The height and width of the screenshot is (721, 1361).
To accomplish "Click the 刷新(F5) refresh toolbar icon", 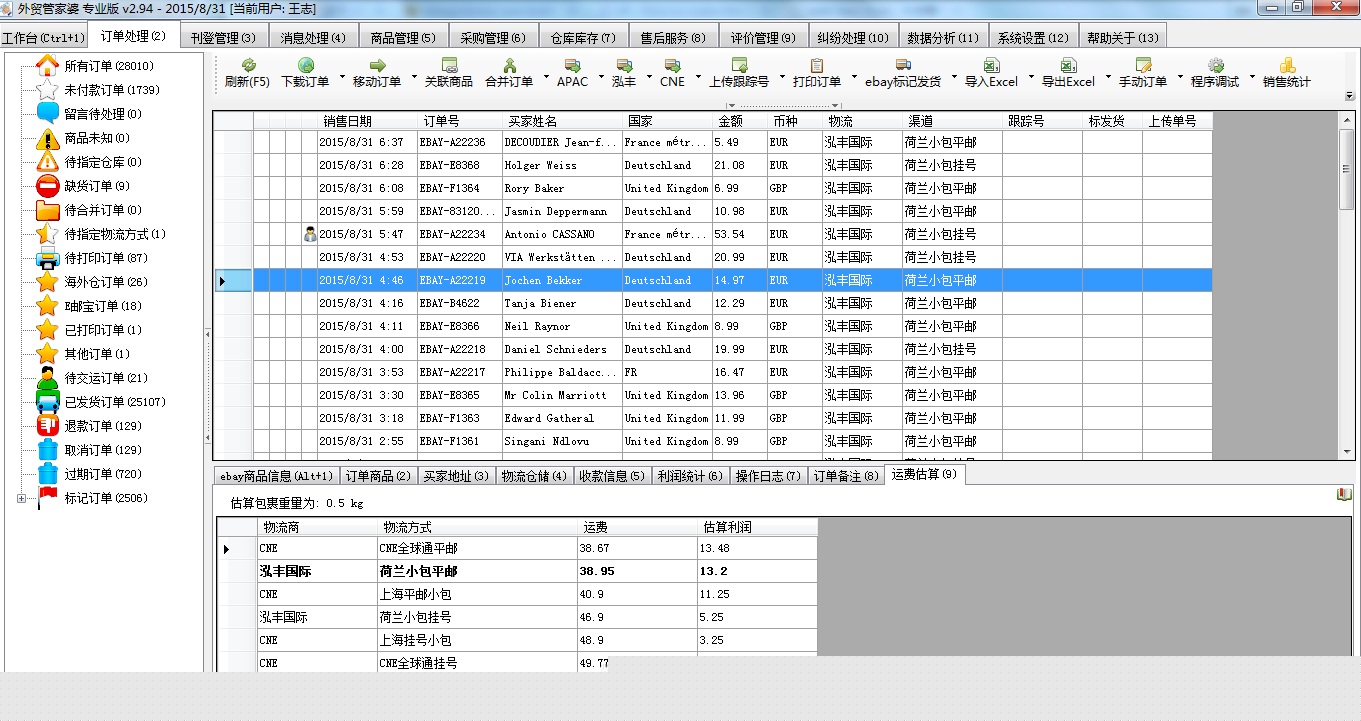I will (248, 65).
